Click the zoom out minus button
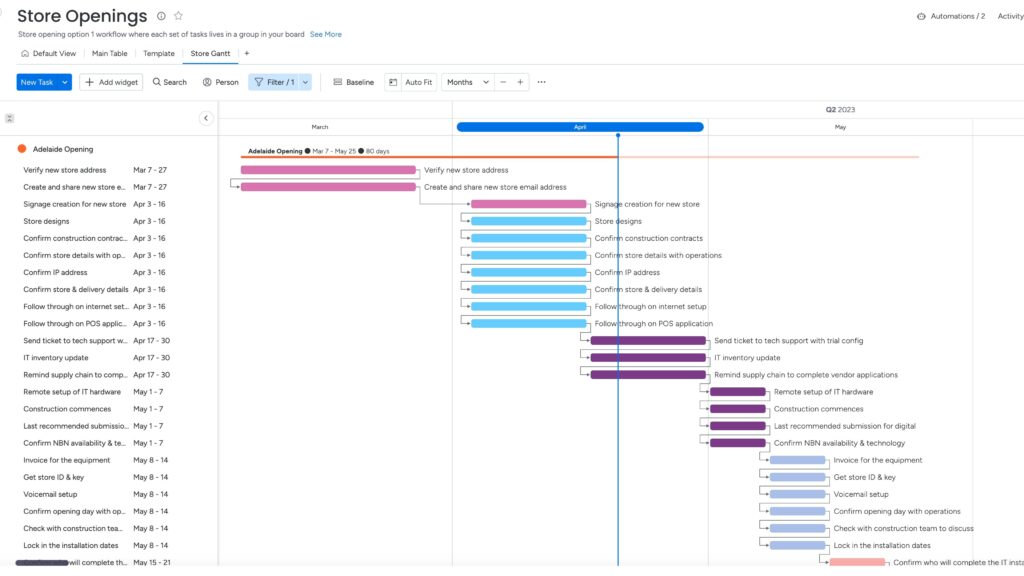The height and width of the screenshot is (576, 1024). [503, 82]
